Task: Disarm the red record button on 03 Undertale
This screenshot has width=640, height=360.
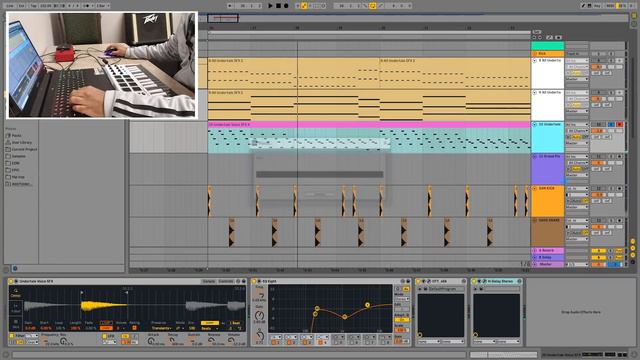Action: [620, 124]
